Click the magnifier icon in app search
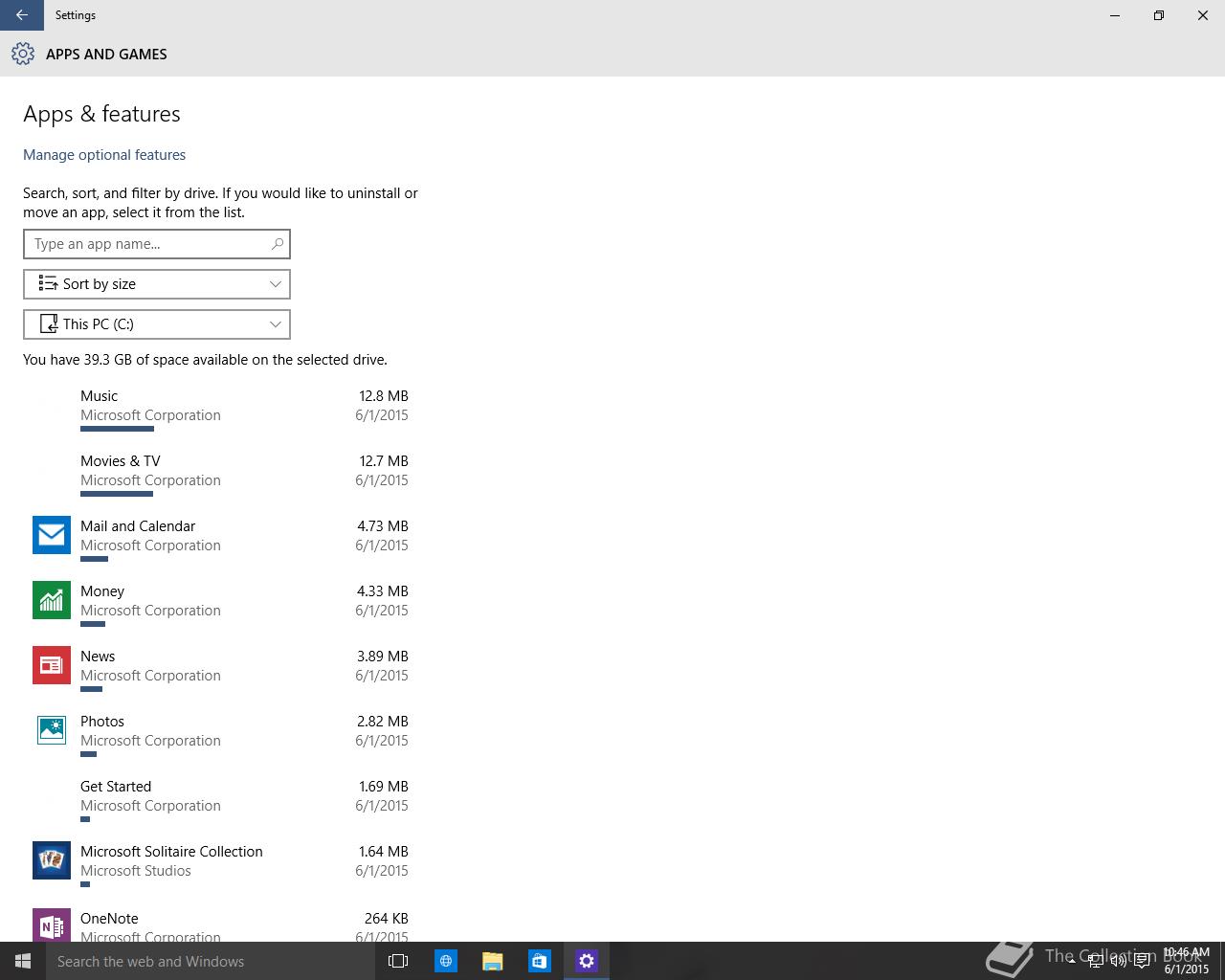This screenshot has height=980, width=1225. (277, 244)
